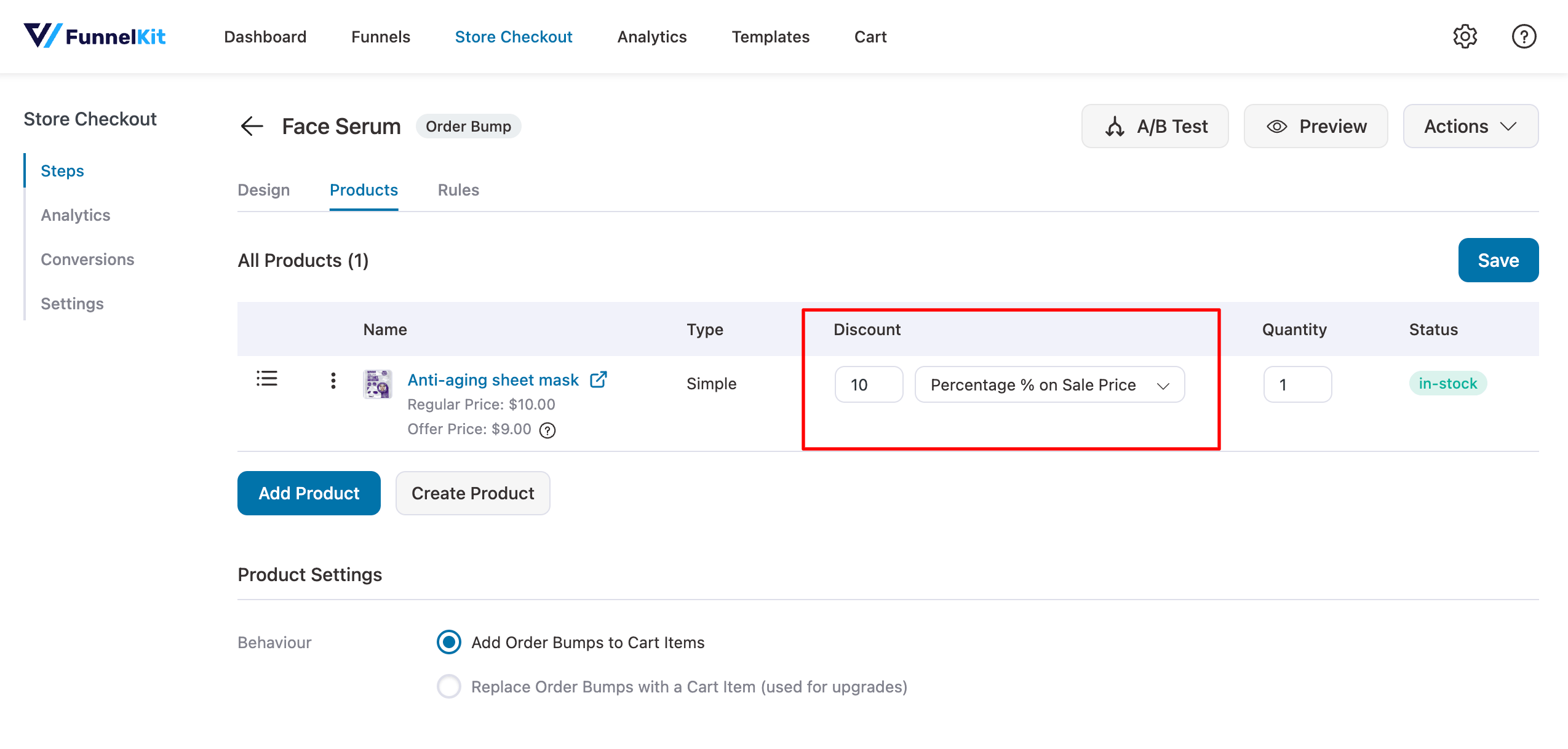This screenshot has height=749, width=1568.
Task: Click the drag-reorder handle for the product row
Action: click(x=266, y=379)
